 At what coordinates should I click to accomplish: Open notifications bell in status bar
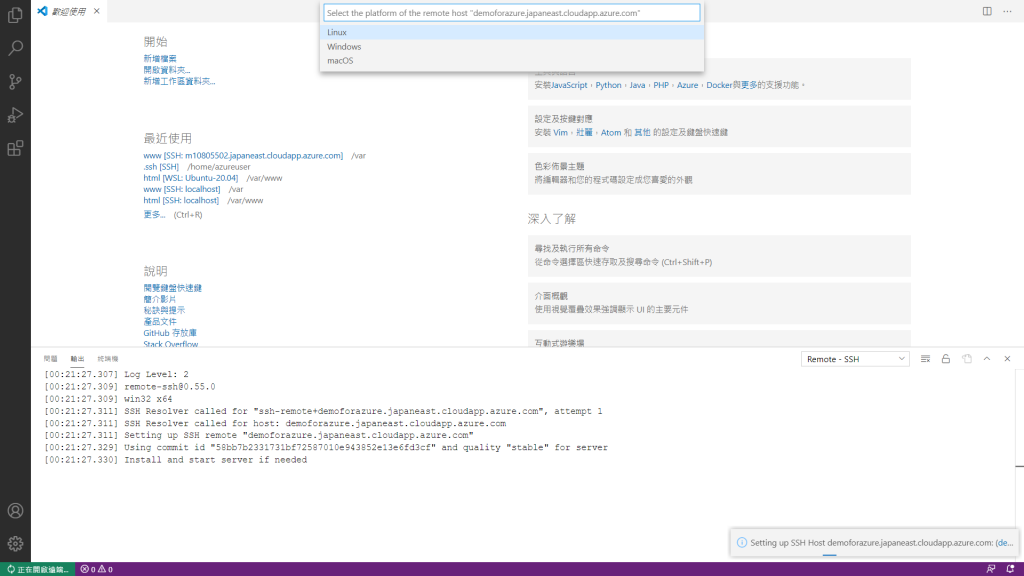coord(1010,569)
